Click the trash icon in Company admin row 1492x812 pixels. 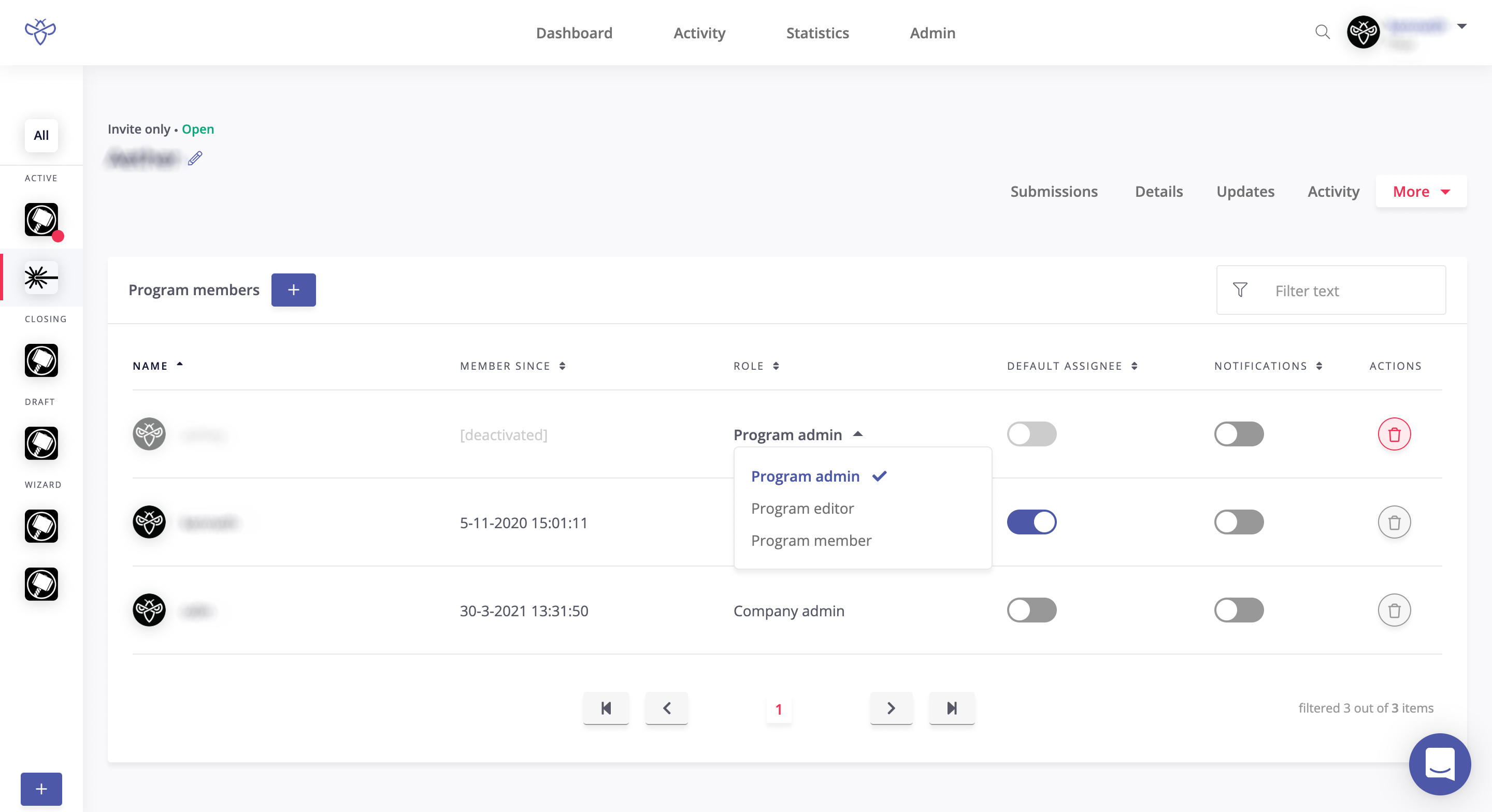(1394, 611)
